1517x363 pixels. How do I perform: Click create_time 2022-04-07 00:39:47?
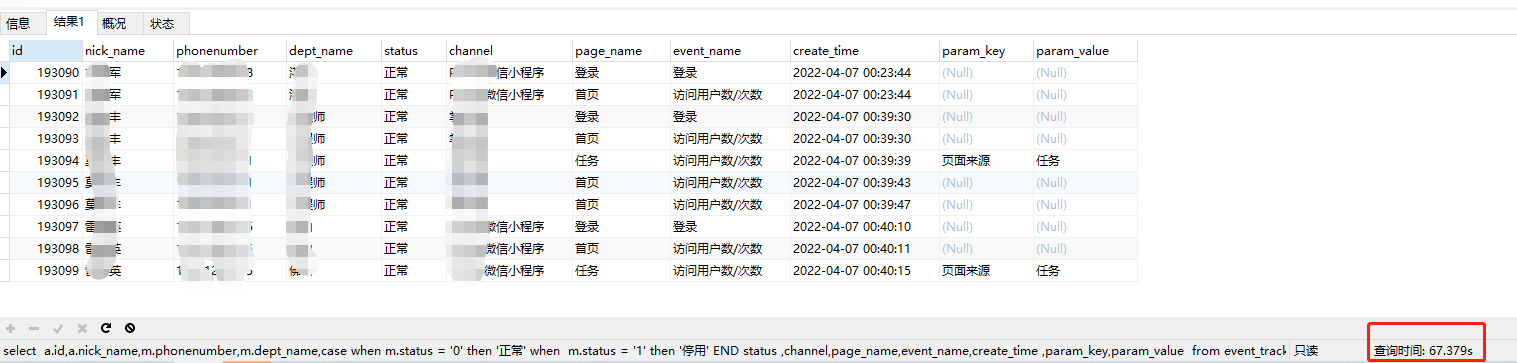tap(865, 205)
